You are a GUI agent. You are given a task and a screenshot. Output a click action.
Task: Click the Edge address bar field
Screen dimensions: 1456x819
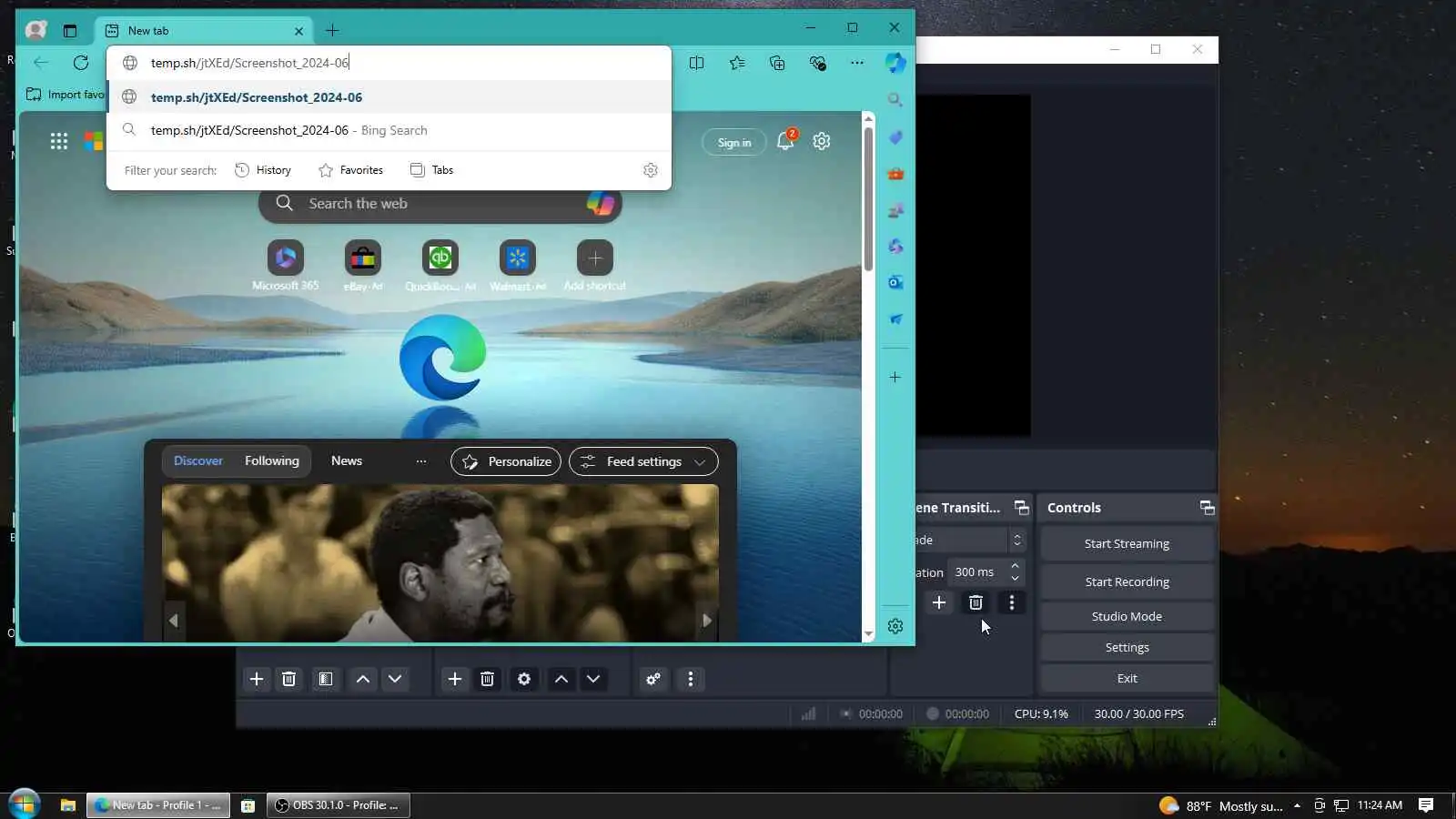[389, 63]
